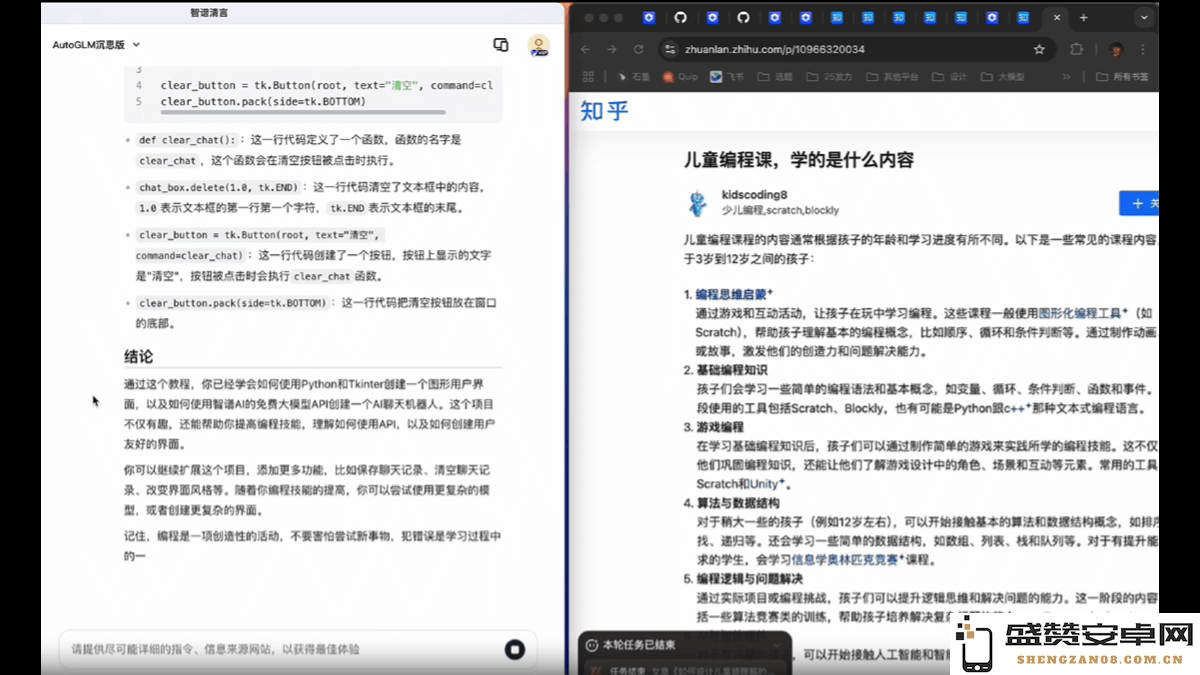Bookmark this page with the star icon

(x=1039, y=49)
